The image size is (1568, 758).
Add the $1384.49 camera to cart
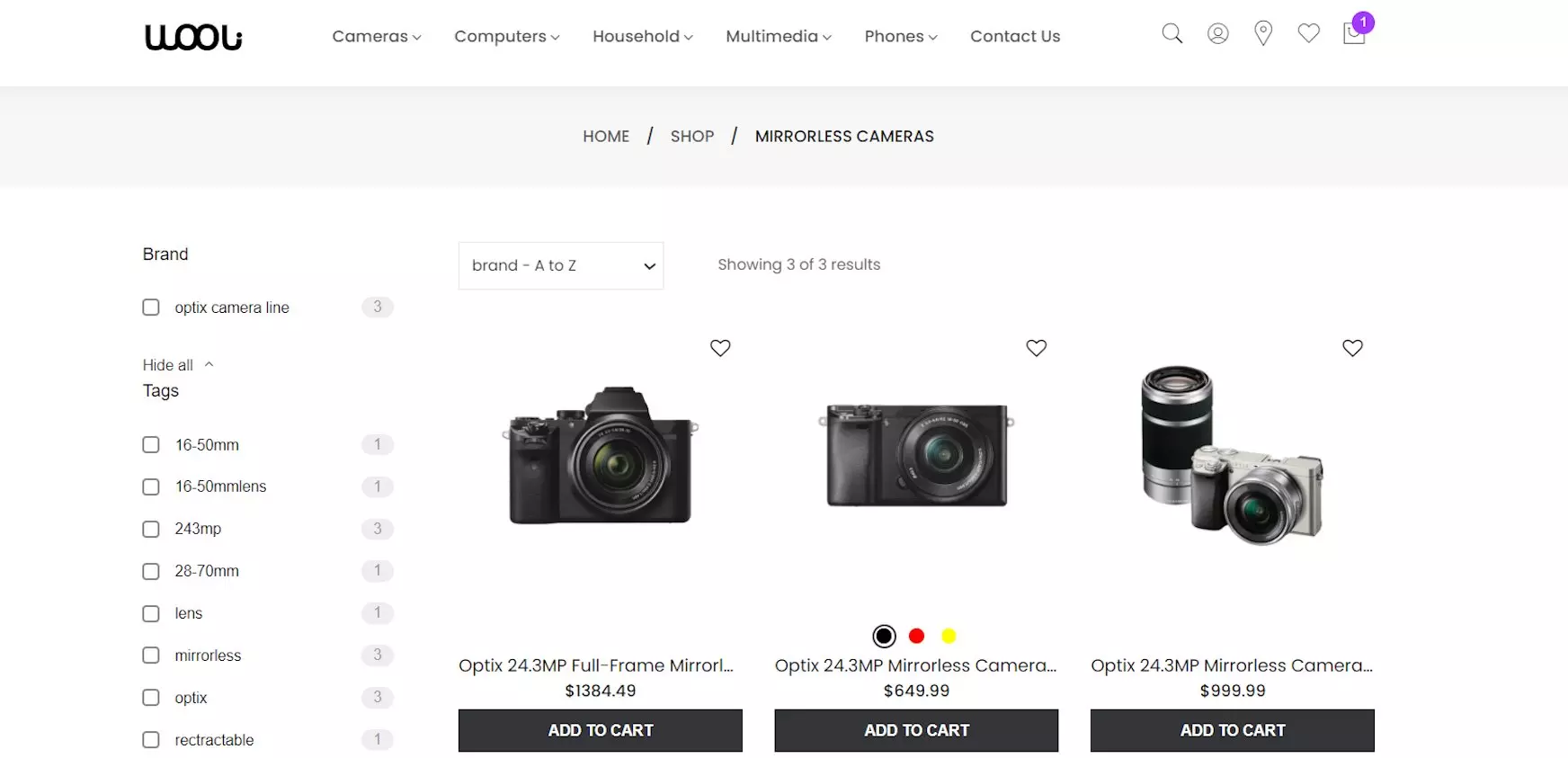point(600,730)
